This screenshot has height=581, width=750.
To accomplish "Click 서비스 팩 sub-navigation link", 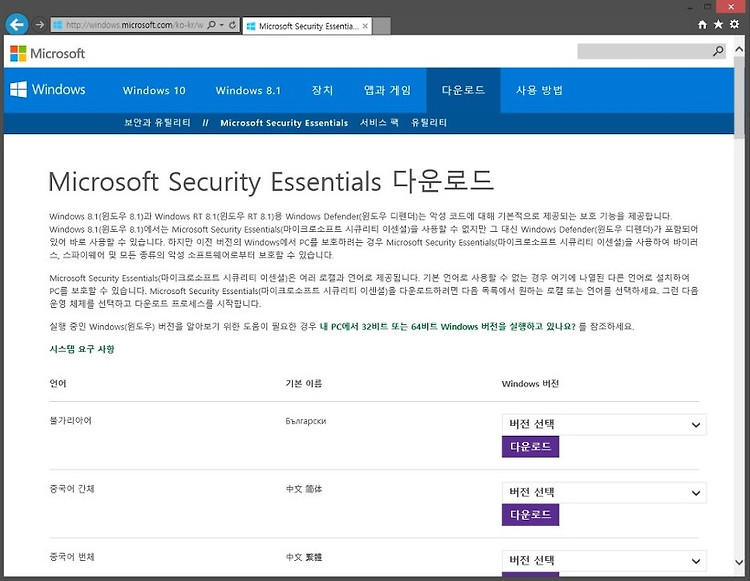I will [x=379, y=123].
